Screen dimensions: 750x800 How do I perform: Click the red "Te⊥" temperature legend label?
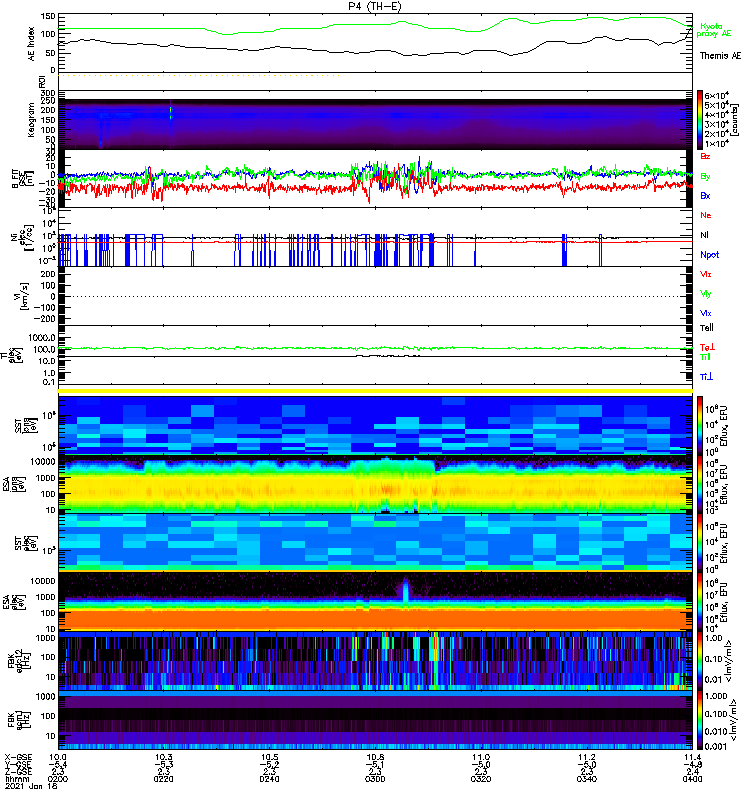tap(707, 347)
